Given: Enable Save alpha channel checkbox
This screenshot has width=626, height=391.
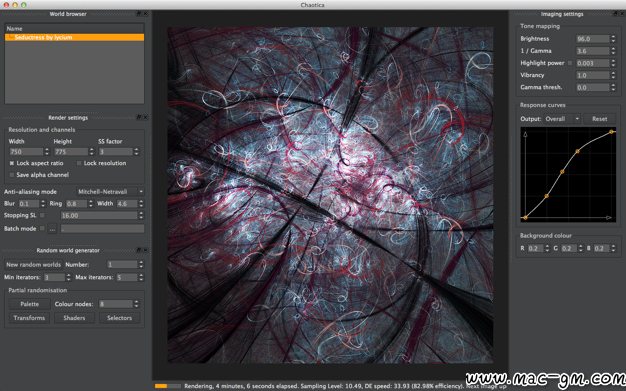Looking at the screenshot, I should click(12, 175).
